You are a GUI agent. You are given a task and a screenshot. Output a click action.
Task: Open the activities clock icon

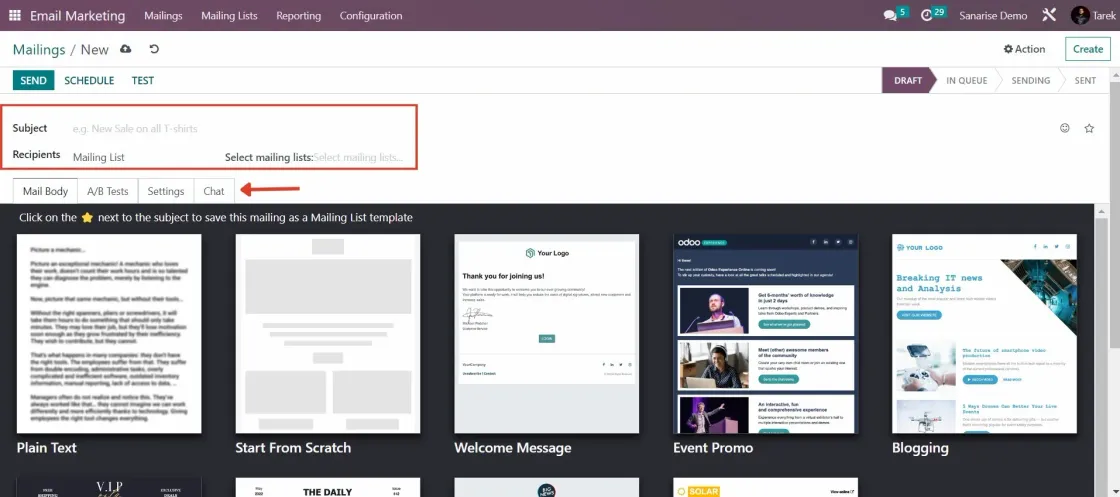pos(927,16)
